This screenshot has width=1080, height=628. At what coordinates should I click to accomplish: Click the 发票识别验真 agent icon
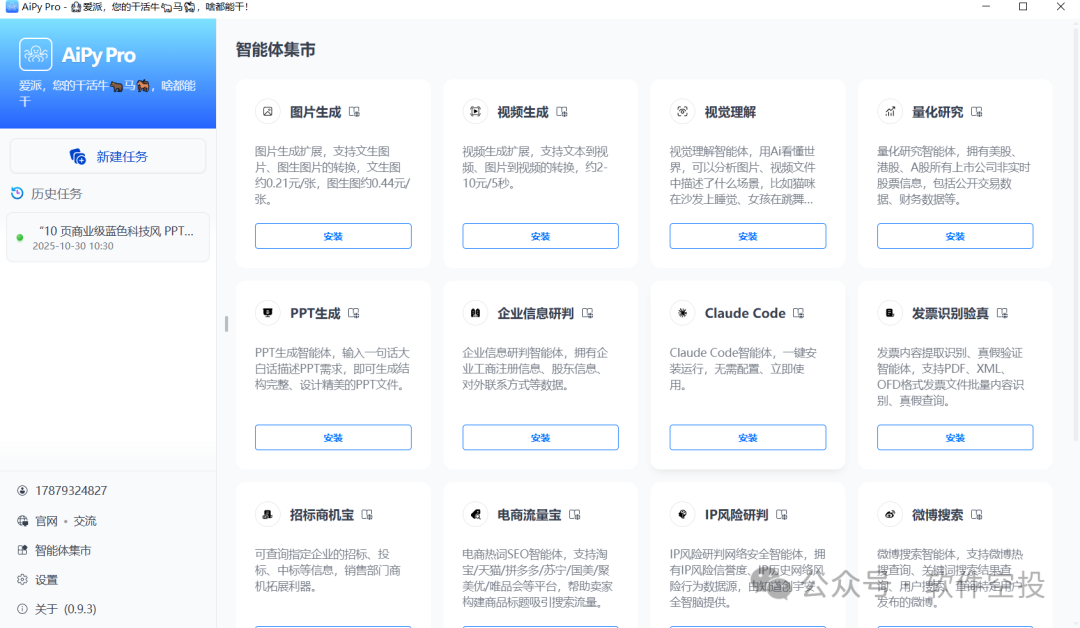point(889,312)
